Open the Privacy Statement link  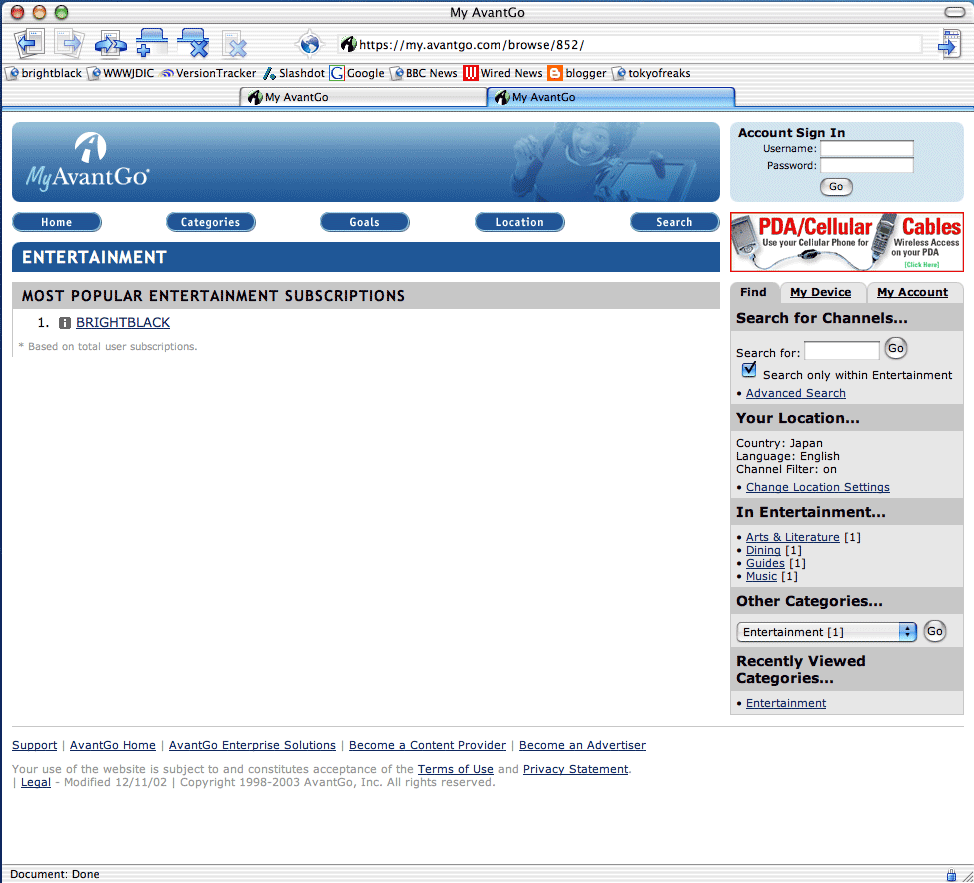click(575, 769)
